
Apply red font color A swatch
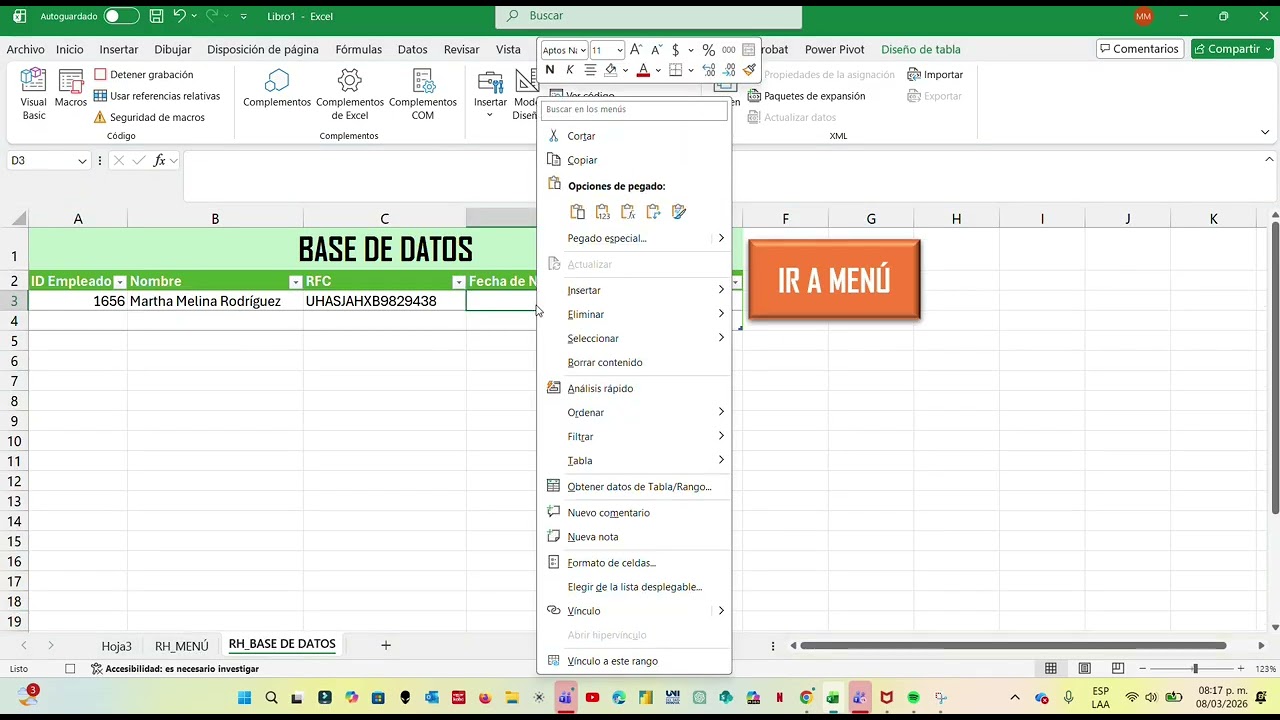643,70
